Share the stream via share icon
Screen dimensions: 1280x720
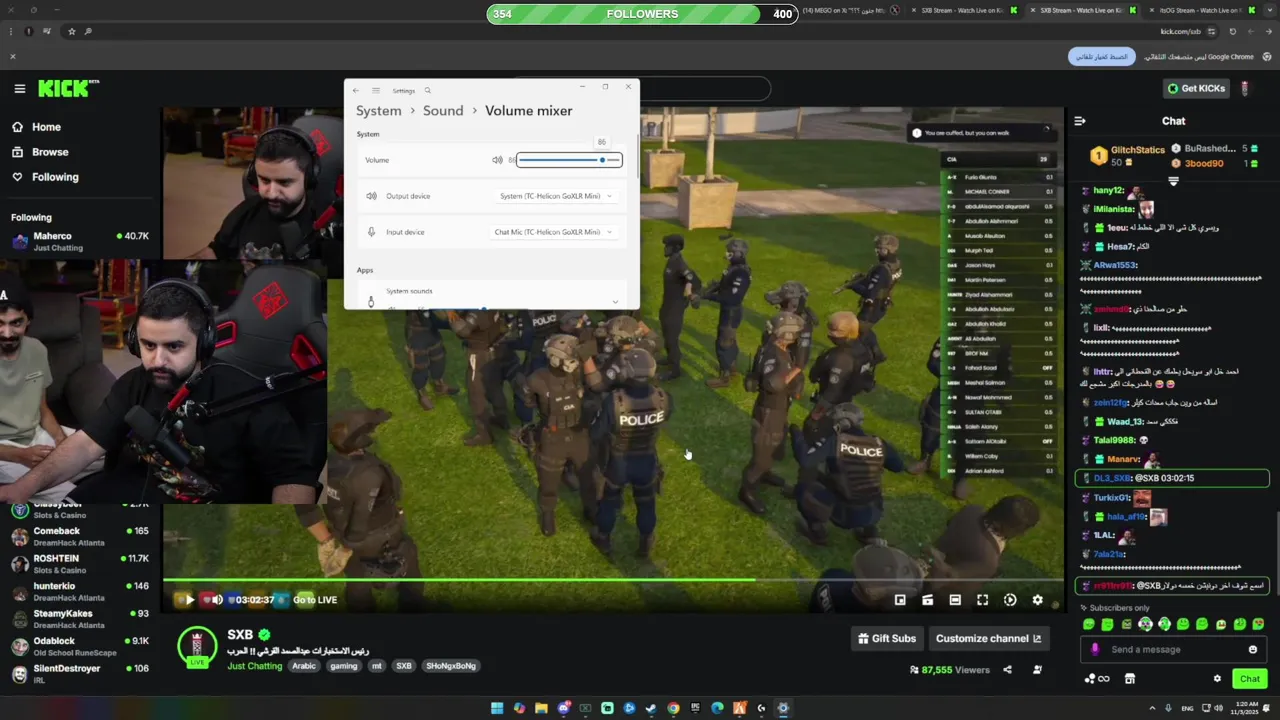[1007, 670]
